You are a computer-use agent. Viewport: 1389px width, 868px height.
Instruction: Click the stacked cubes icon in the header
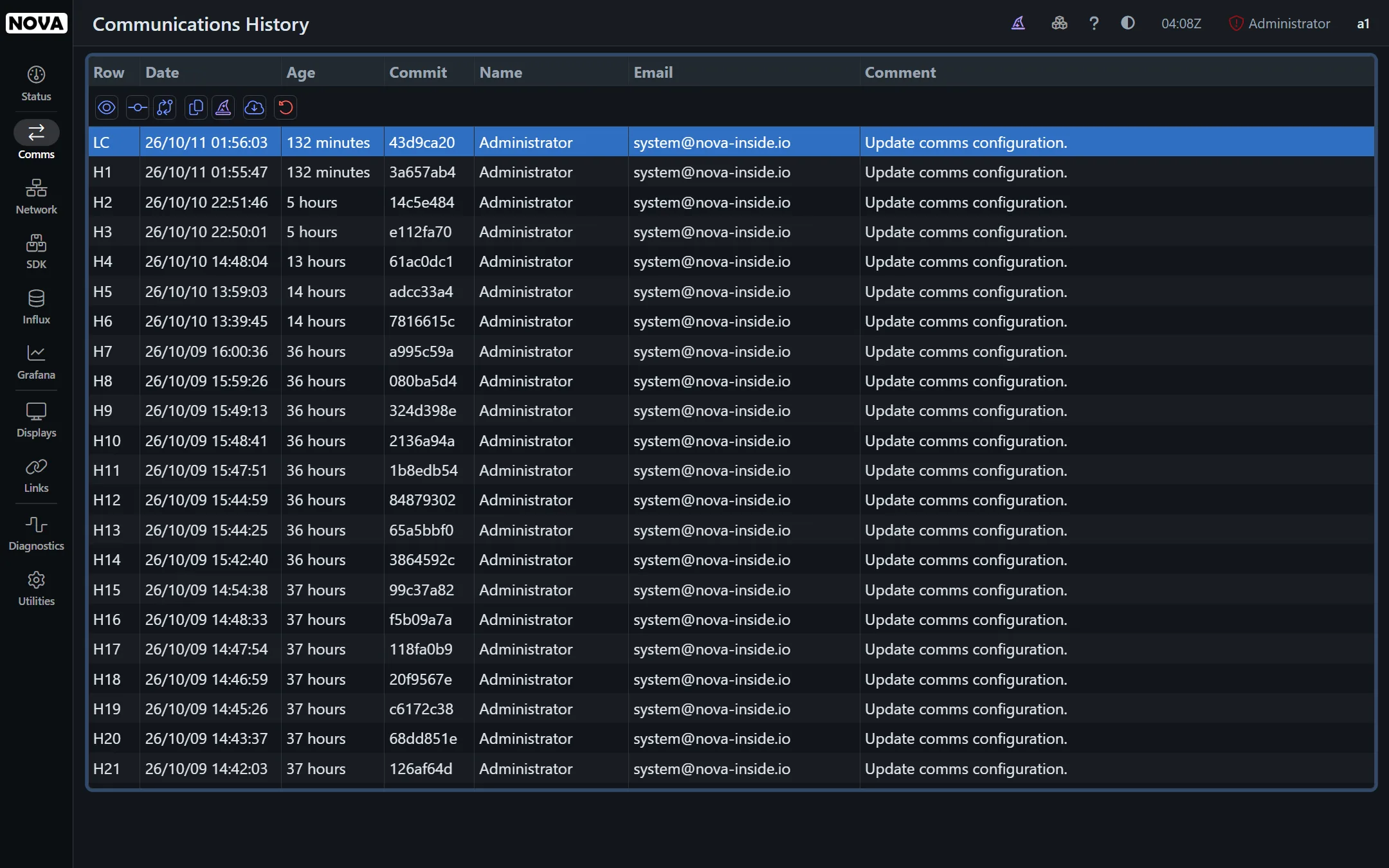pyautogui.click(x=1059, y=24)
